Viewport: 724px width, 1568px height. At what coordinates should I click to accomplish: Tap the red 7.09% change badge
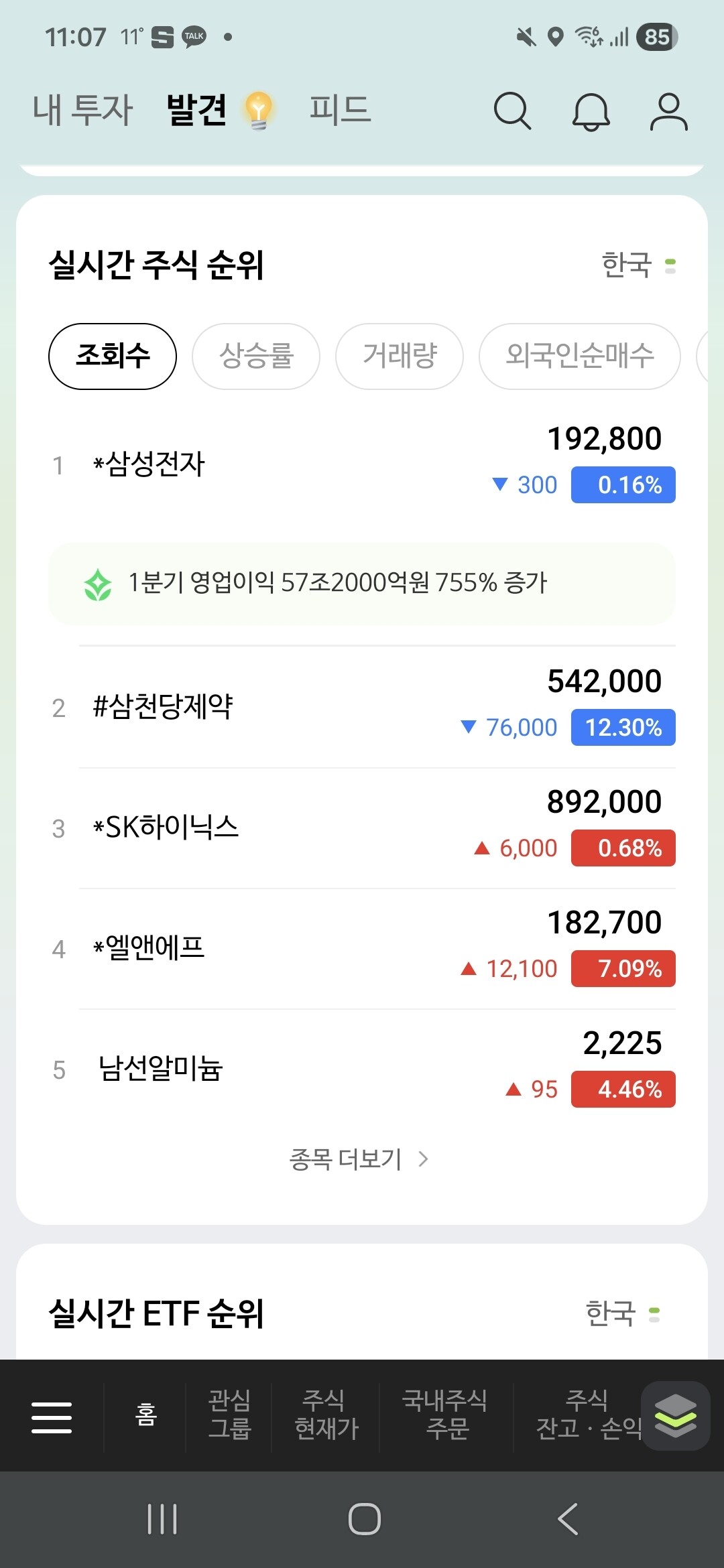point(623,969)
